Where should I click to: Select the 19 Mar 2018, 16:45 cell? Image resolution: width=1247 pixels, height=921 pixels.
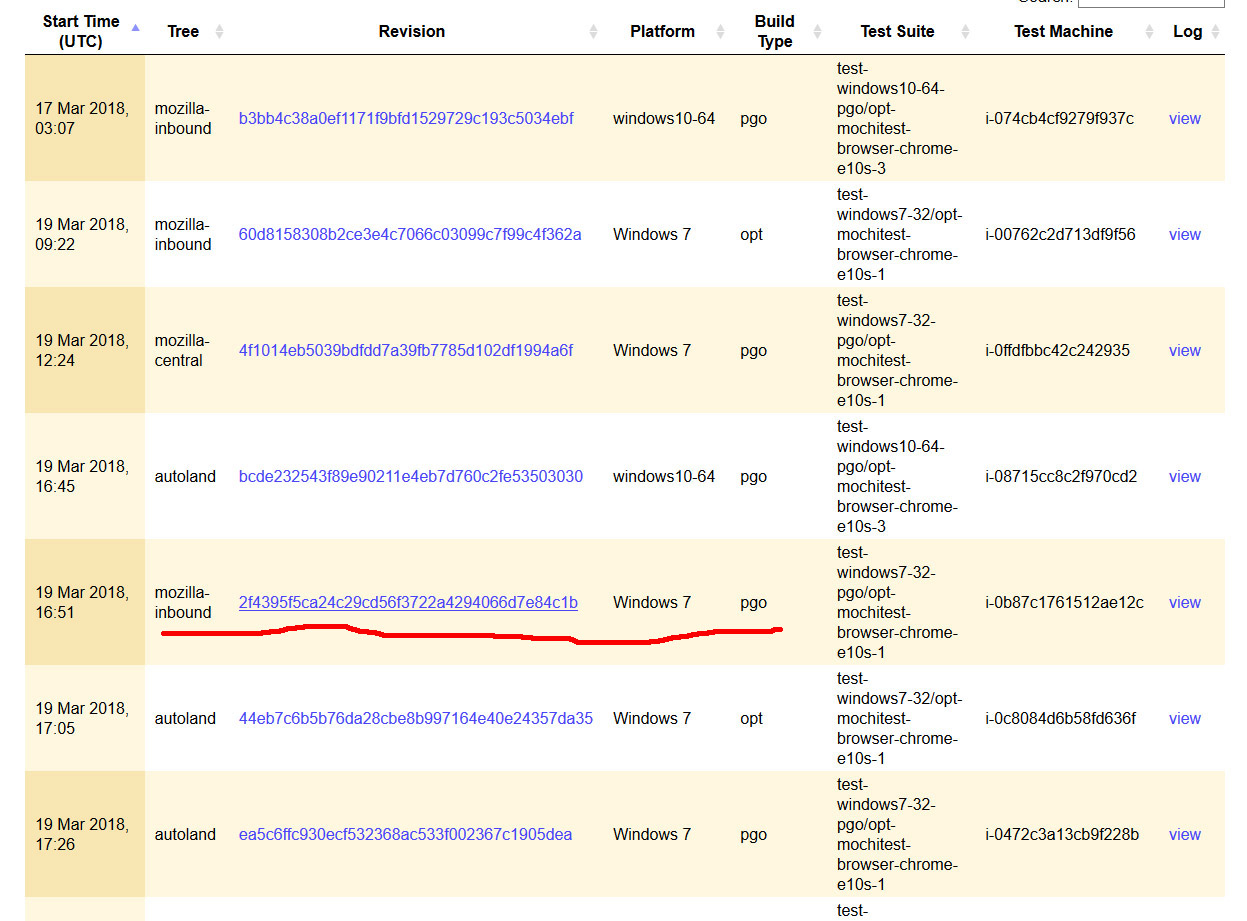pyautogui.click(x=85, y=476)
